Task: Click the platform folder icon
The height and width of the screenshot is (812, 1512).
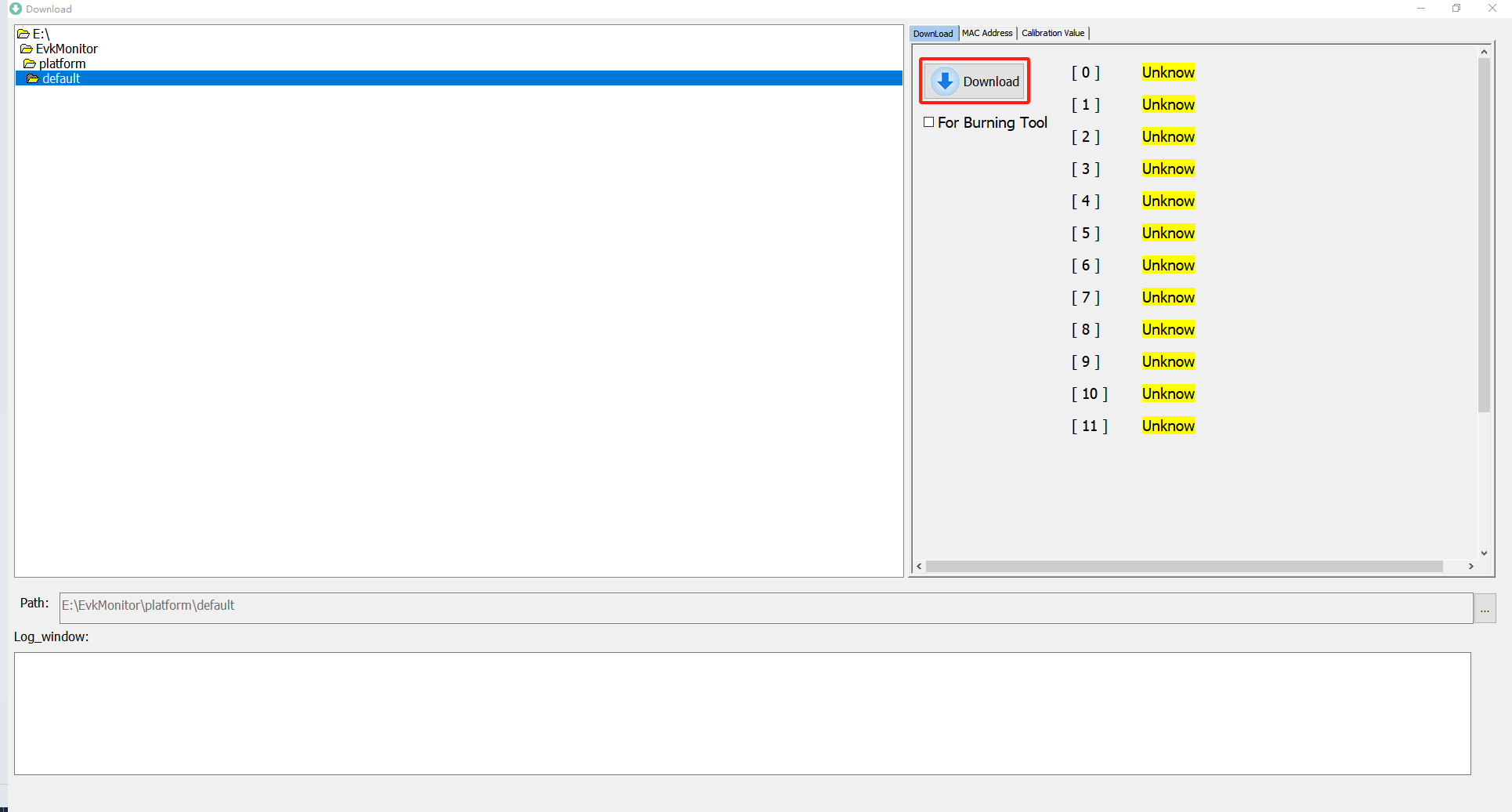Action: point(30,64)
